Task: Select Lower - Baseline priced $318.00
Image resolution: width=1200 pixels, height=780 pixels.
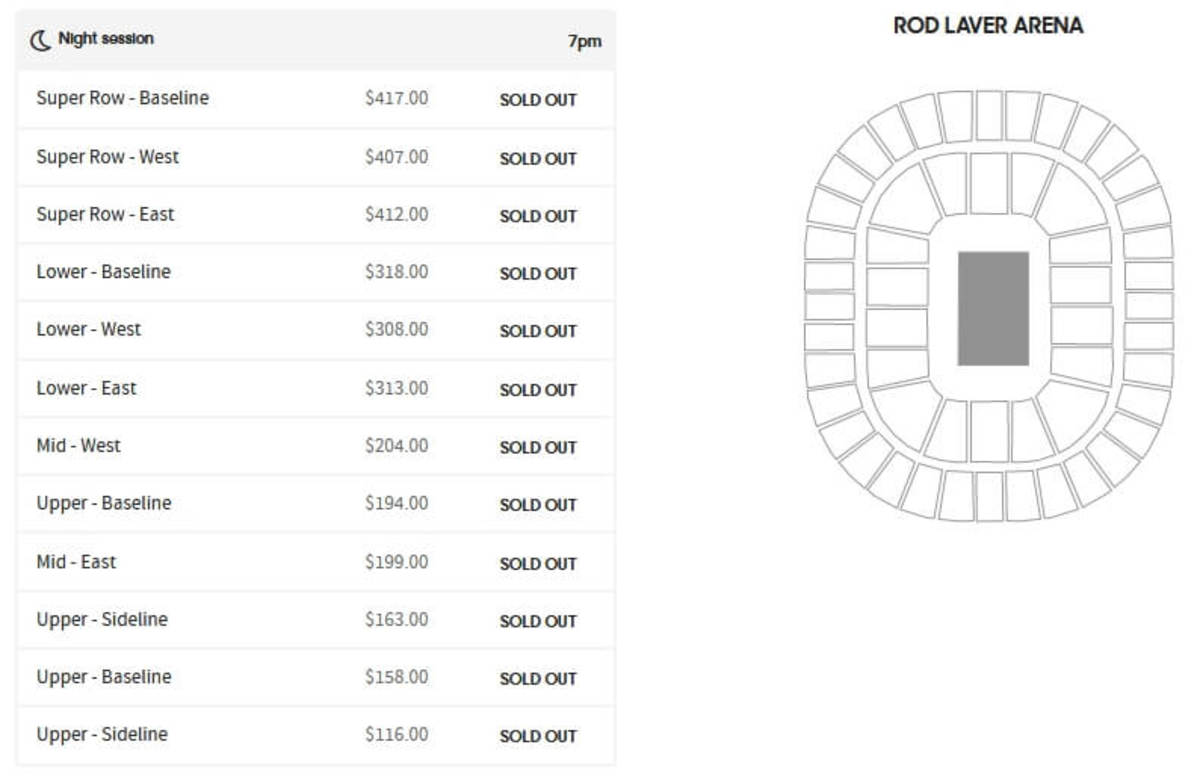Action: 315,272
